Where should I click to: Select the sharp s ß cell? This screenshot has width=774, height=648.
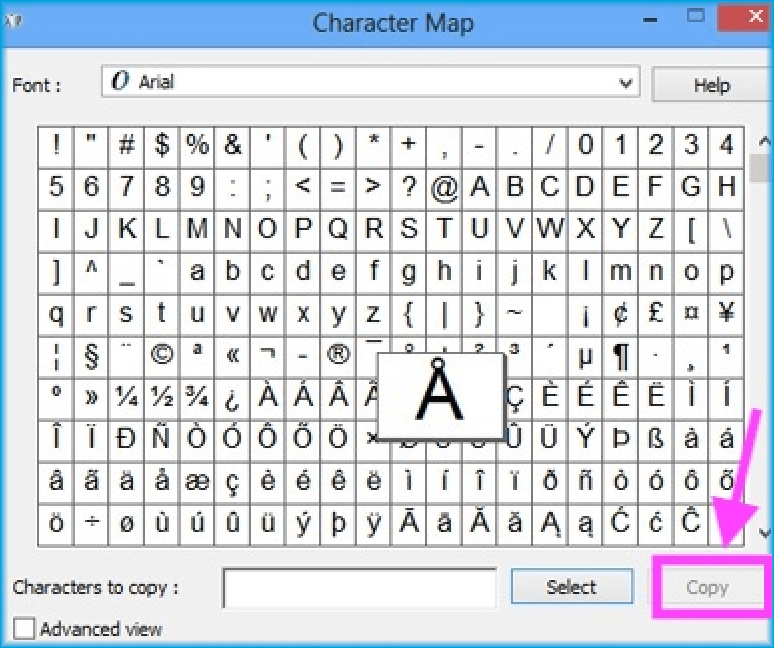[656, 441]
